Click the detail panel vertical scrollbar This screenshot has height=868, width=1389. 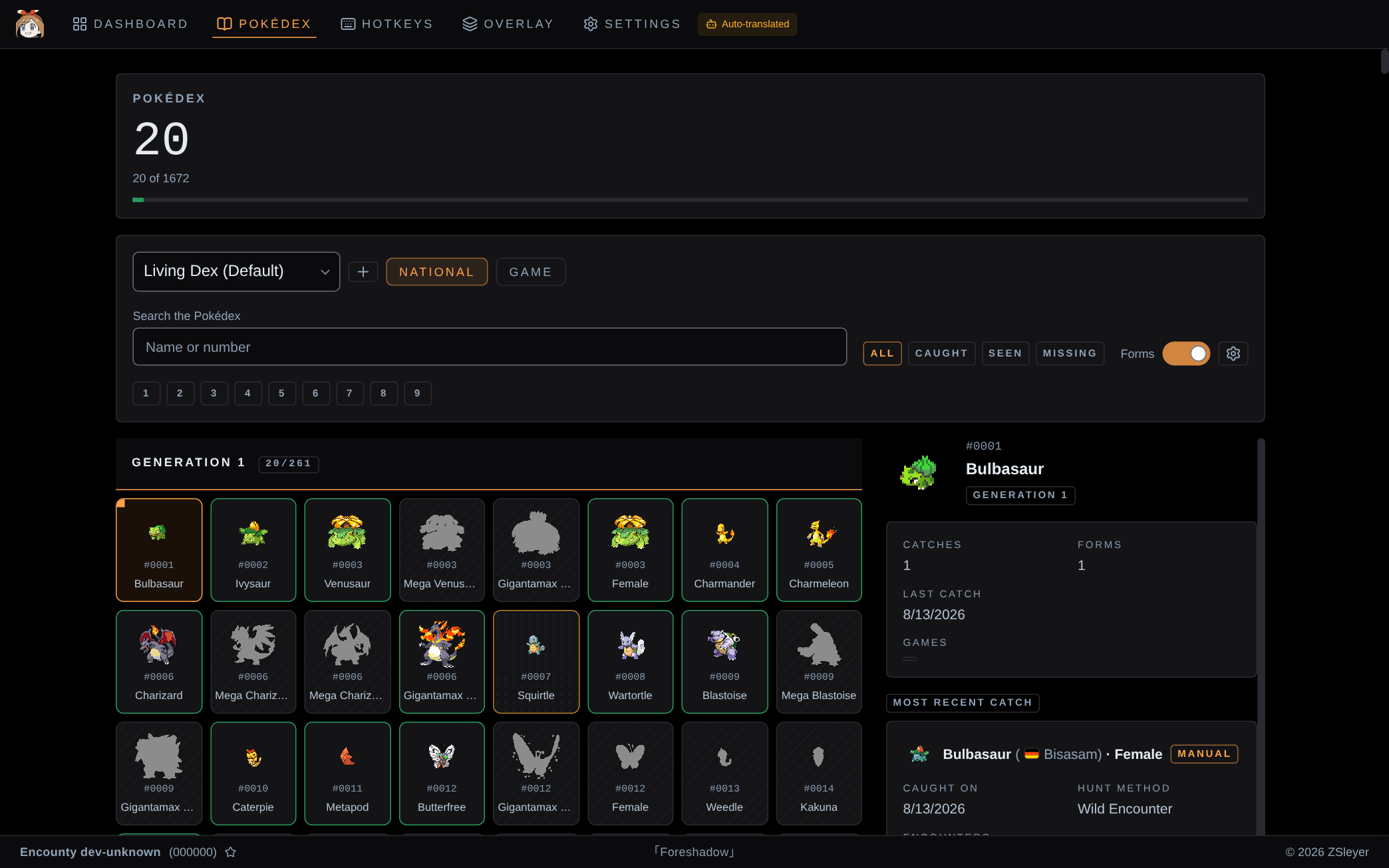[1261, 636]
